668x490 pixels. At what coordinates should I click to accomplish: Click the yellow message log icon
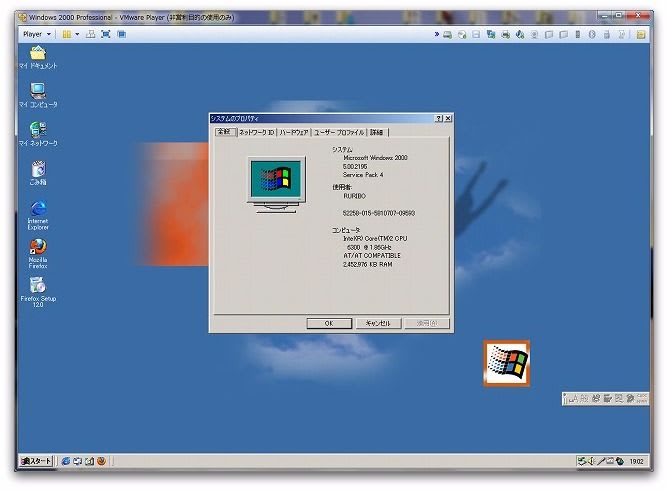click(x=641, y=35)
